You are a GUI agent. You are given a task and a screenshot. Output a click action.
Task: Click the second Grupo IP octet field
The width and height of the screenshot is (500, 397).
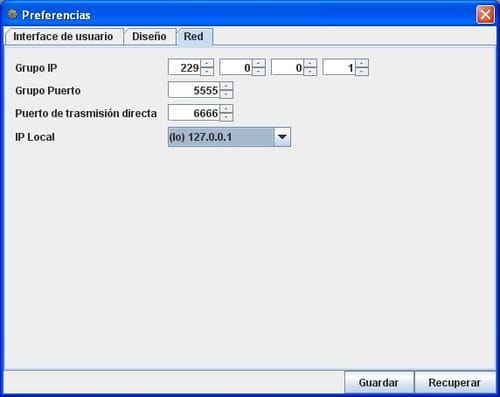coord(236,68)
